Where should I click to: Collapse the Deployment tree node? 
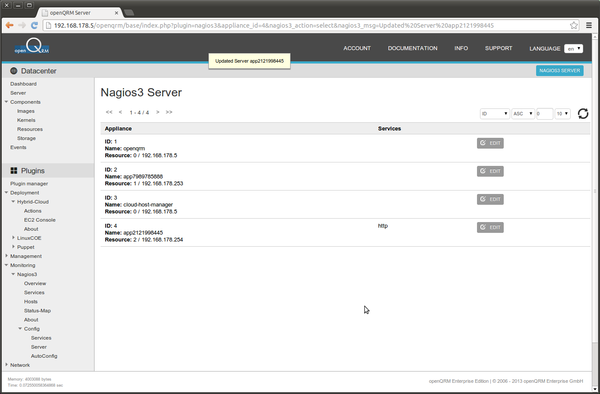(6, 192)
